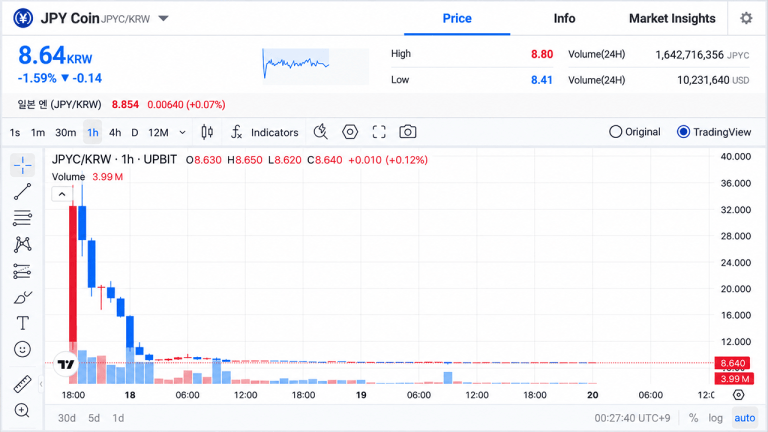Set date range to 30d
Screen dimensions: 768x432
[67, 418]
